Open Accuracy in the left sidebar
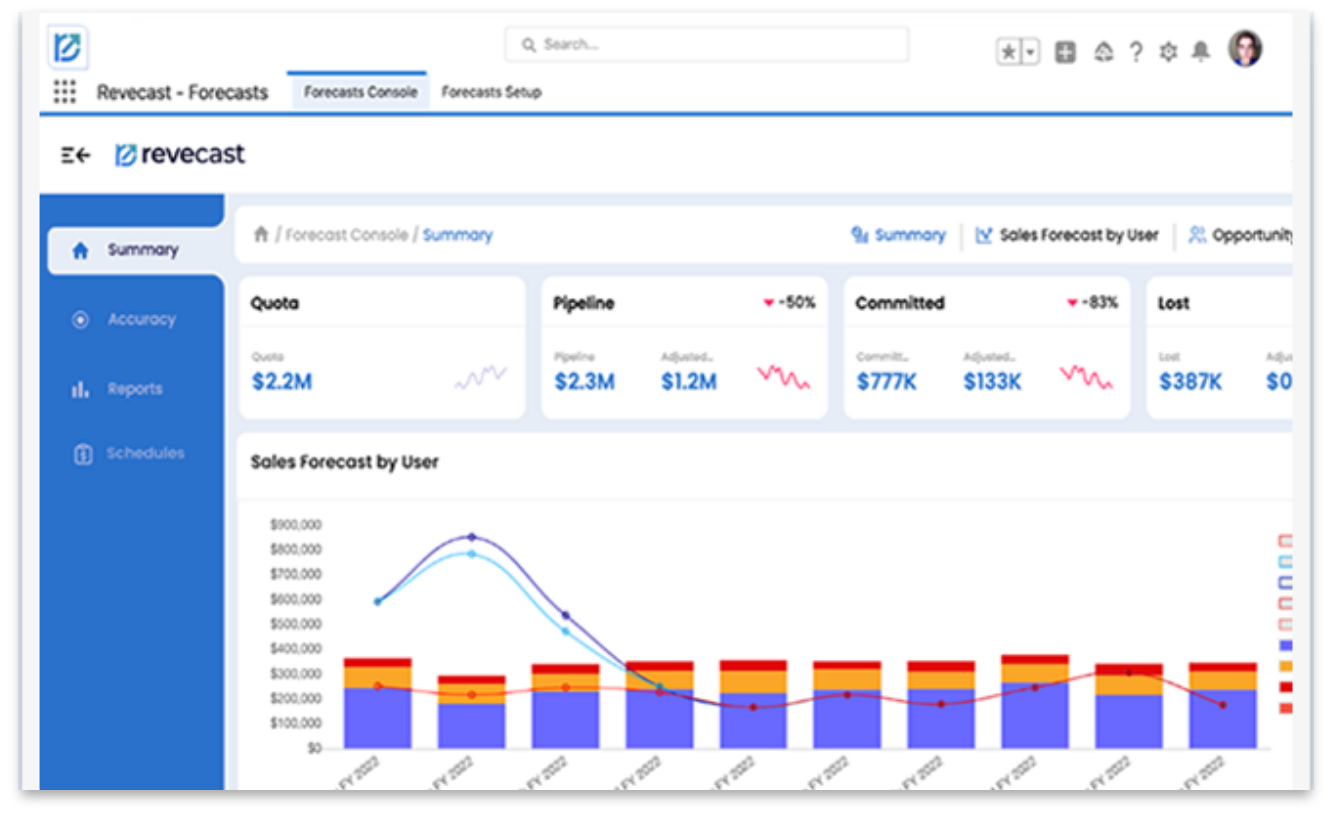Viewport: 1332px width, 814px height. [140, 320]
